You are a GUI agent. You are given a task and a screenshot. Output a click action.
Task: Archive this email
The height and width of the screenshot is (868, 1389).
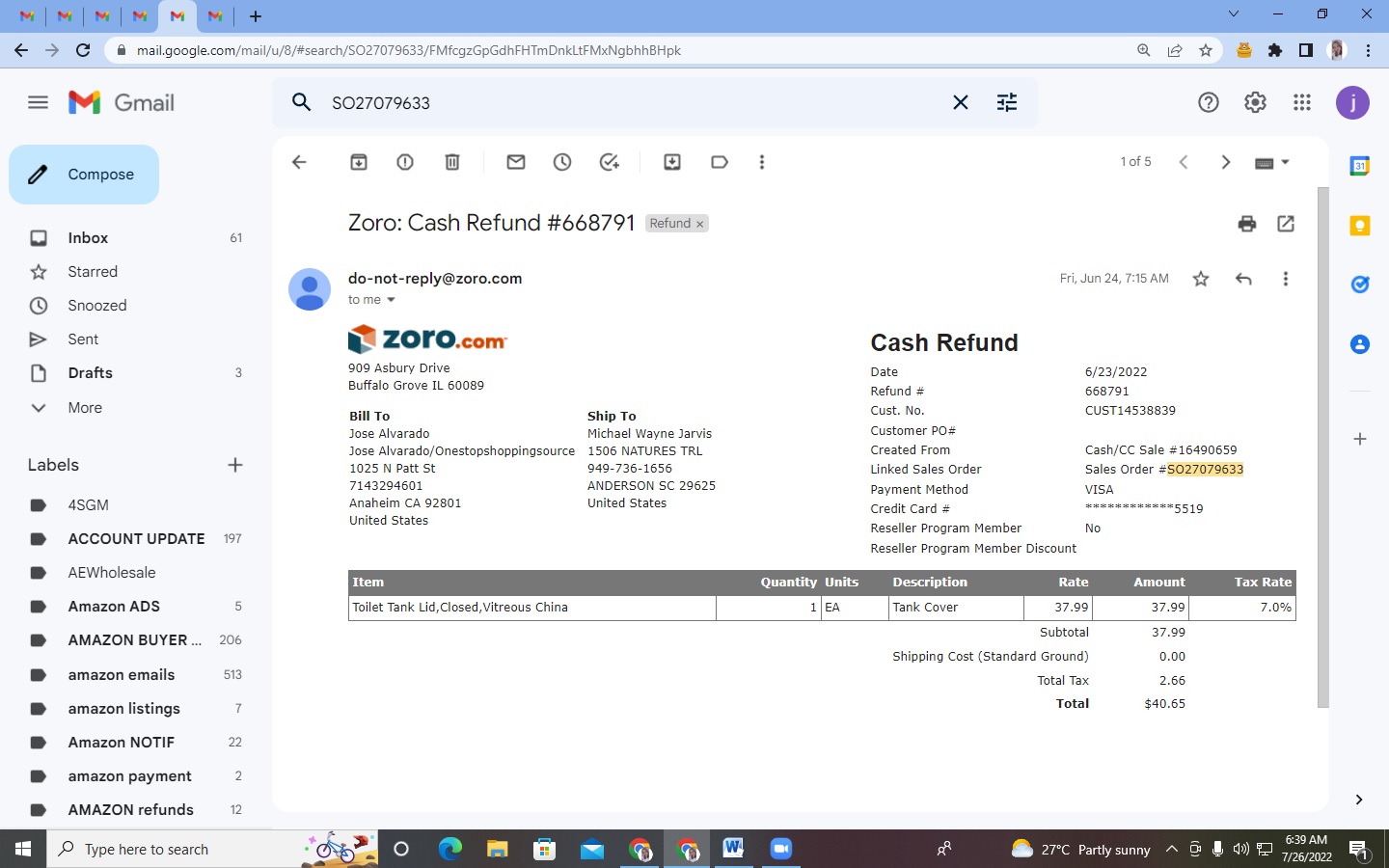click(359, 162)
